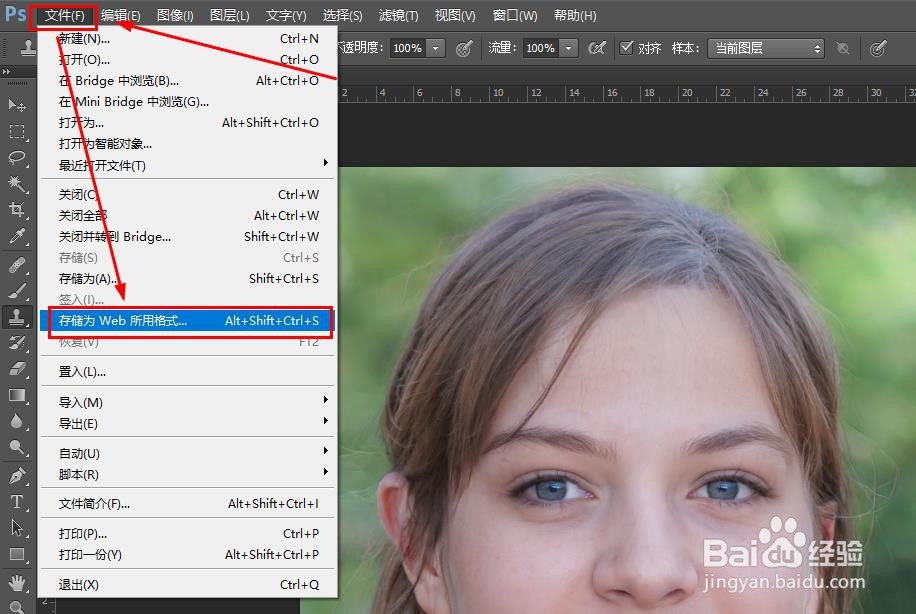Select the Pen tool
Screen dimensions: 916x614
pyautogui.click(x=16, y=476)
